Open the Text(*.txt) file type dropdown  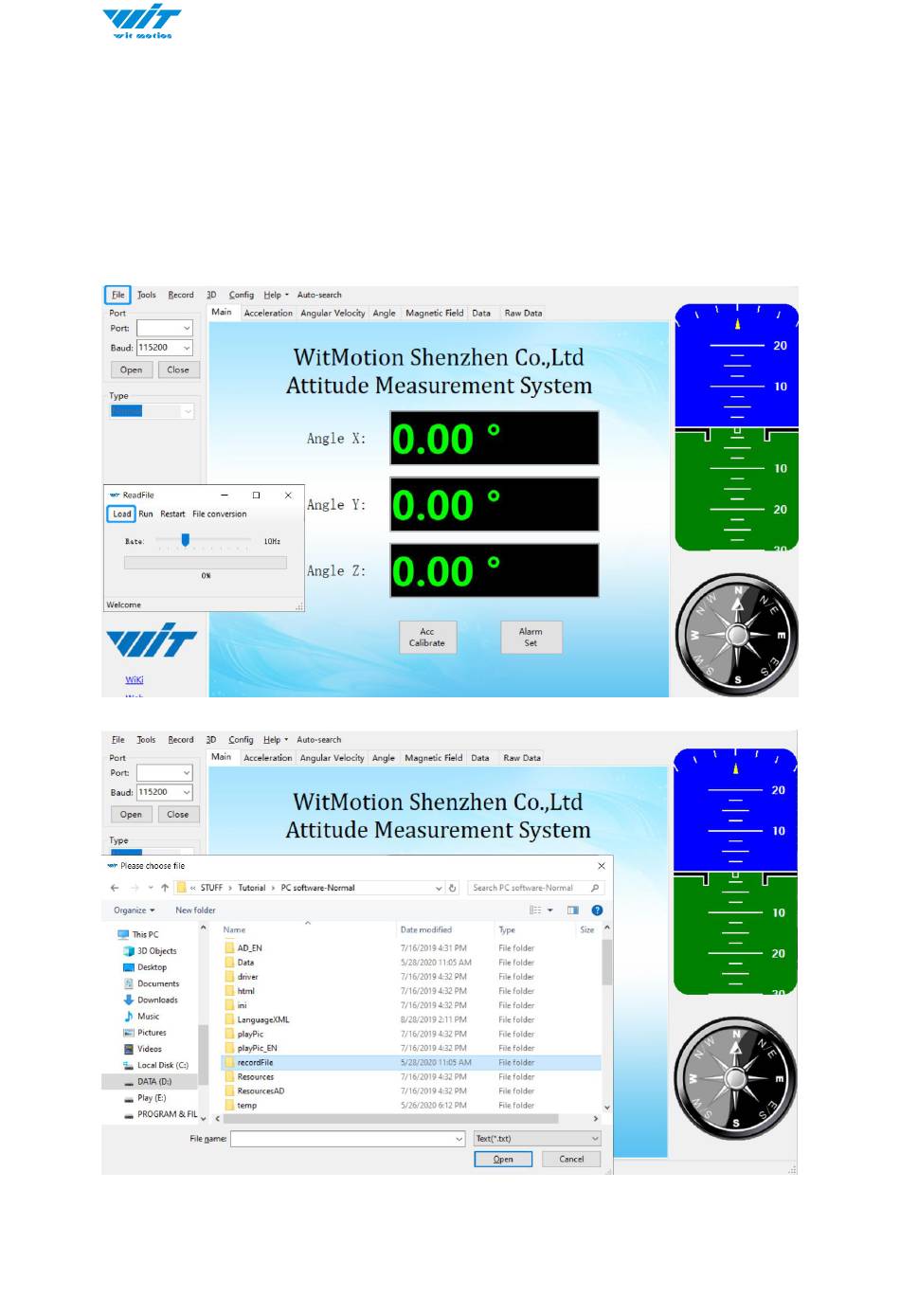point(537,1138)
